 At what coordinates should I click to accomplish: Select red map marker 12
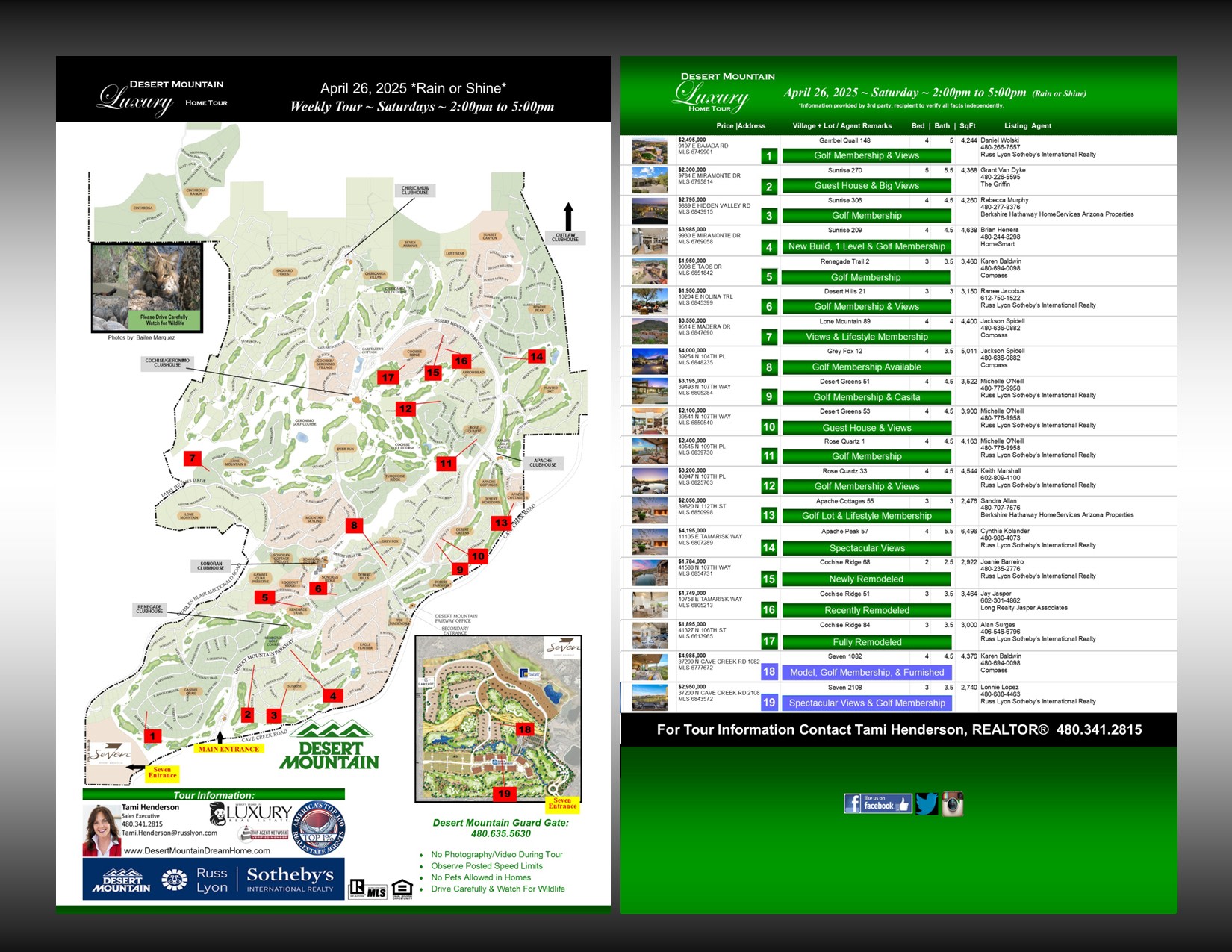[x=405, y=408]
